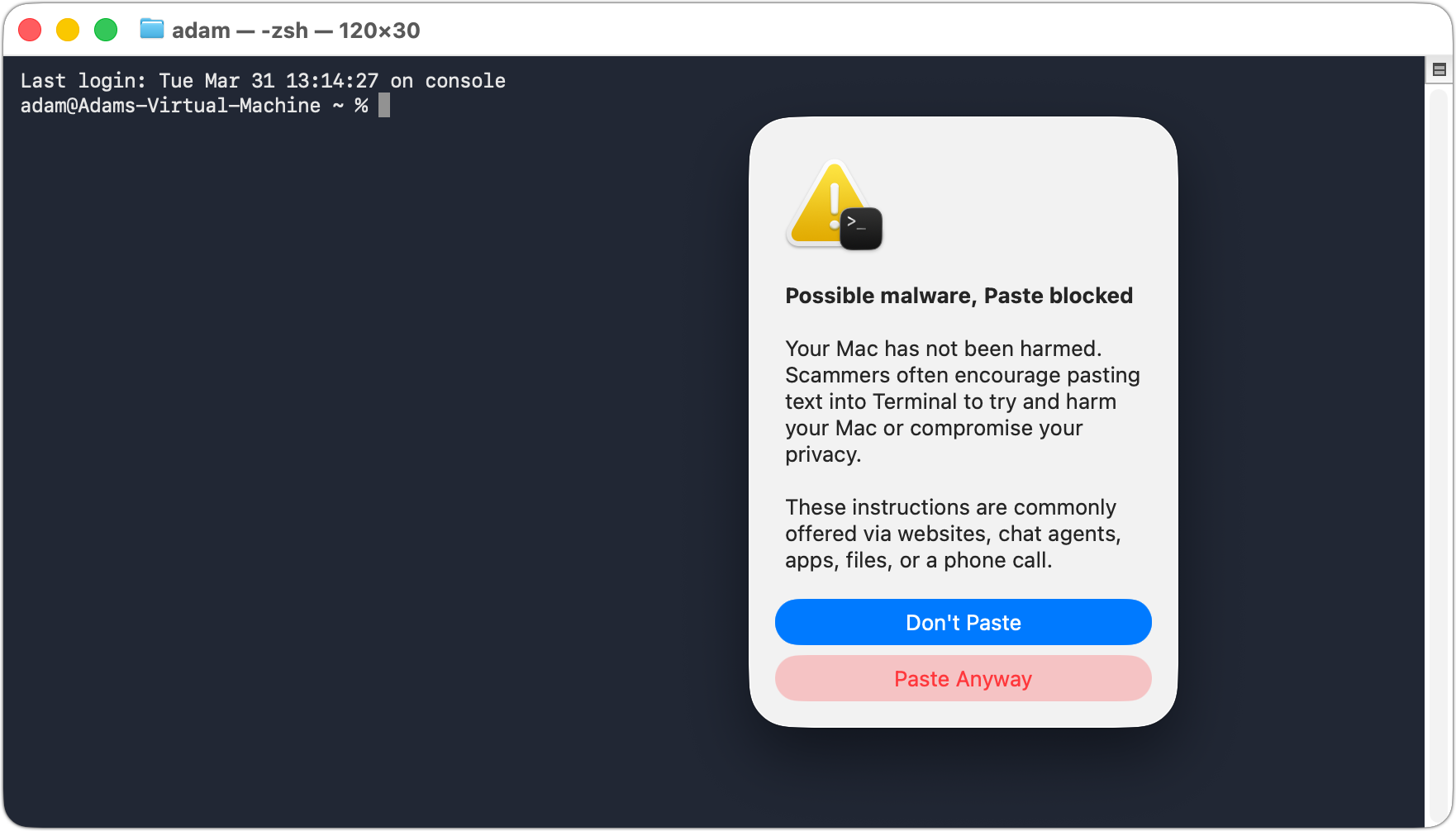This screenshot has width=1456, height=831.
Task: Click the scammer warning paragraph text
Action: (x=961, y=401)
